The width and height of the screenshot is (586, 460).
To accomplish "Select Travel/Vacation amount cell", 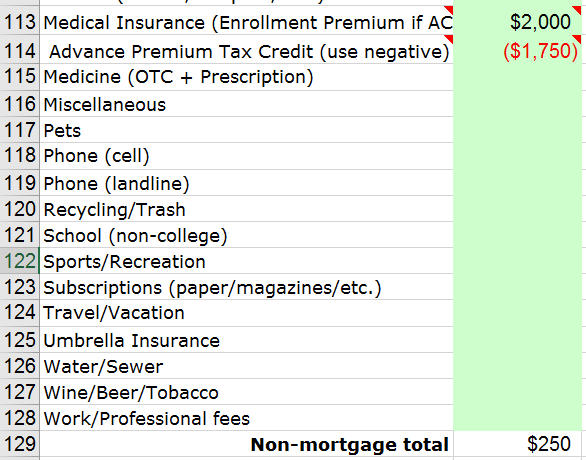I will pyautogui.click(x=518, y=313).
